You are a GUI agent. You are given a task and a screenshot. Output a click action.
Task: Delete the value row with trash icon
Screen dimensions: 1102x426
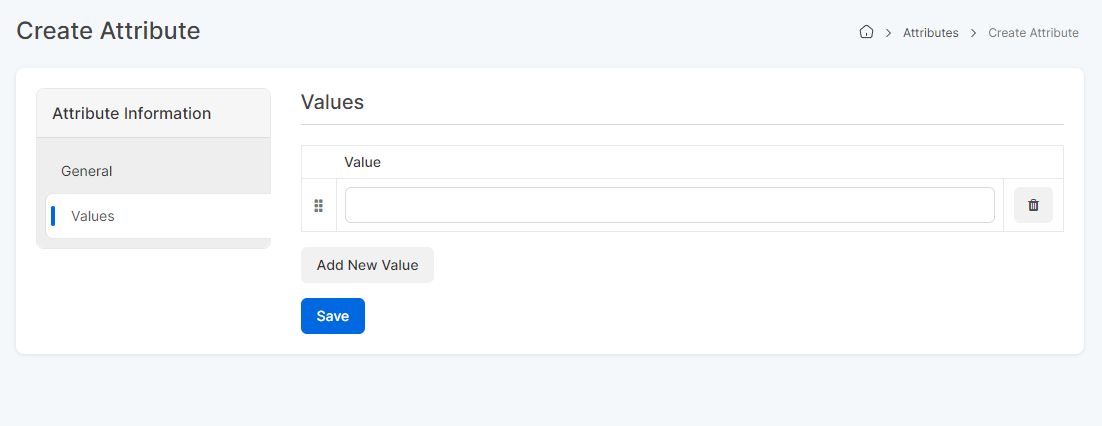coord(1033,205)
